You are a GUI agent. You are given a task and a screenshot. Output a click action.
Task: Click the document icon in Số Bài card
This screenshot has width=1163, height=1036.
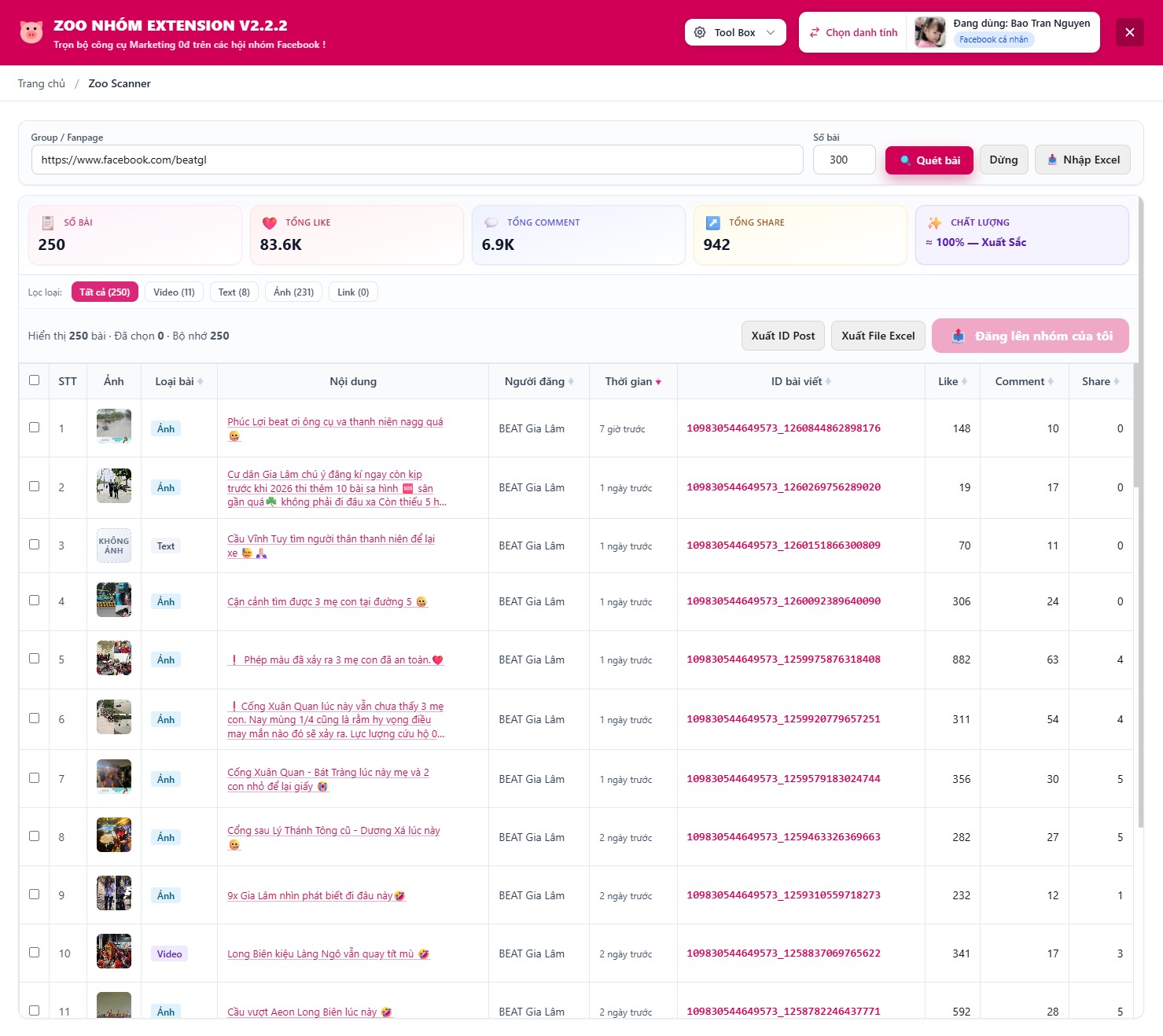48,222
